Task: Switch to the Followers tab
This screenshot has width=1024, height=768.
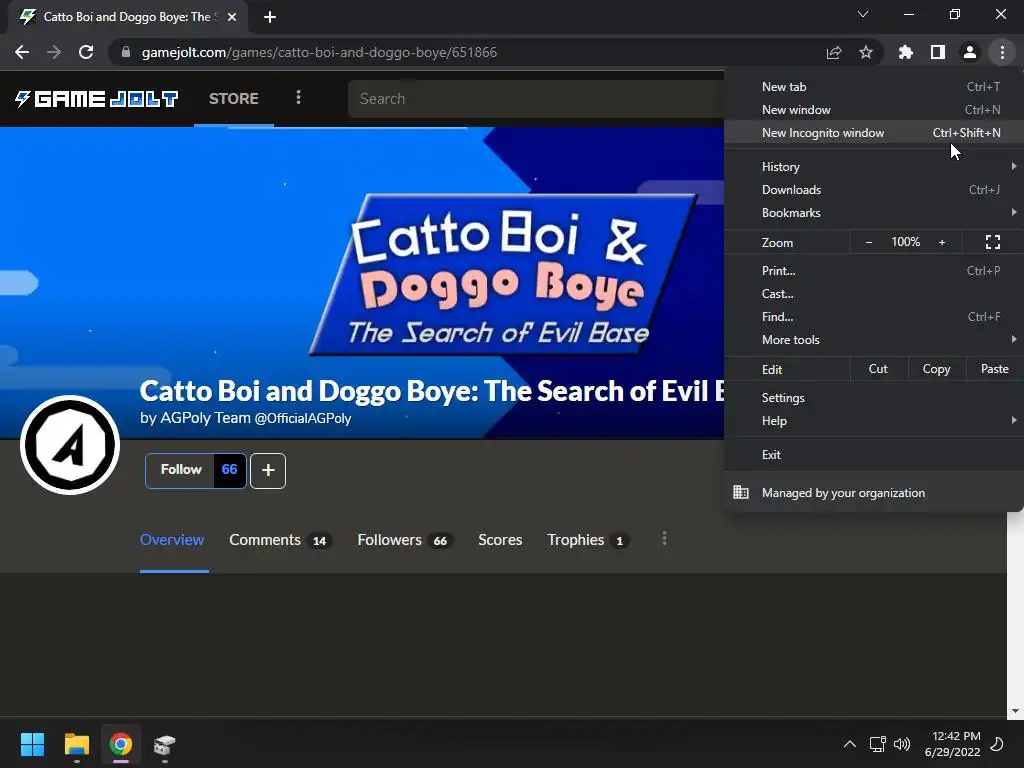Action: click(x=405, y=540)
